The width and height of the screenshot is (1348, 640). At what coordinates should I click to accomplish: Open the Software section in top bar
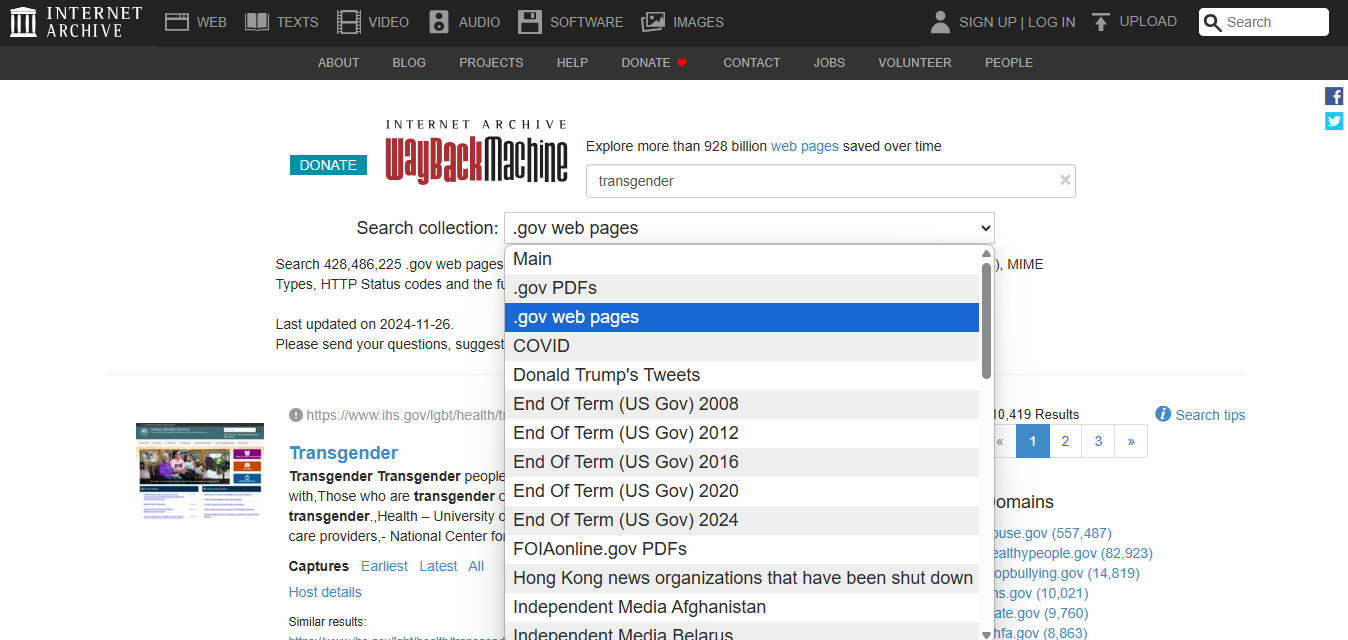(571, 22)
